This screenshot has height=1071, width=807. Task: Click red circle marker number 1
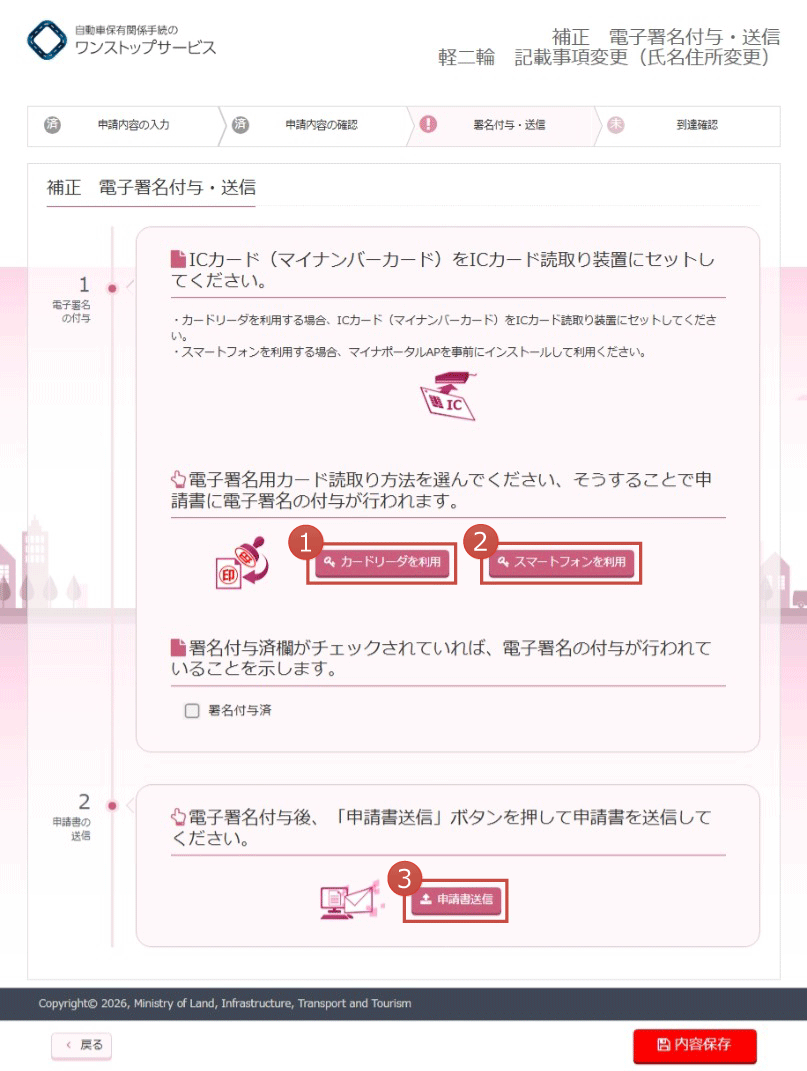point(305,542)
